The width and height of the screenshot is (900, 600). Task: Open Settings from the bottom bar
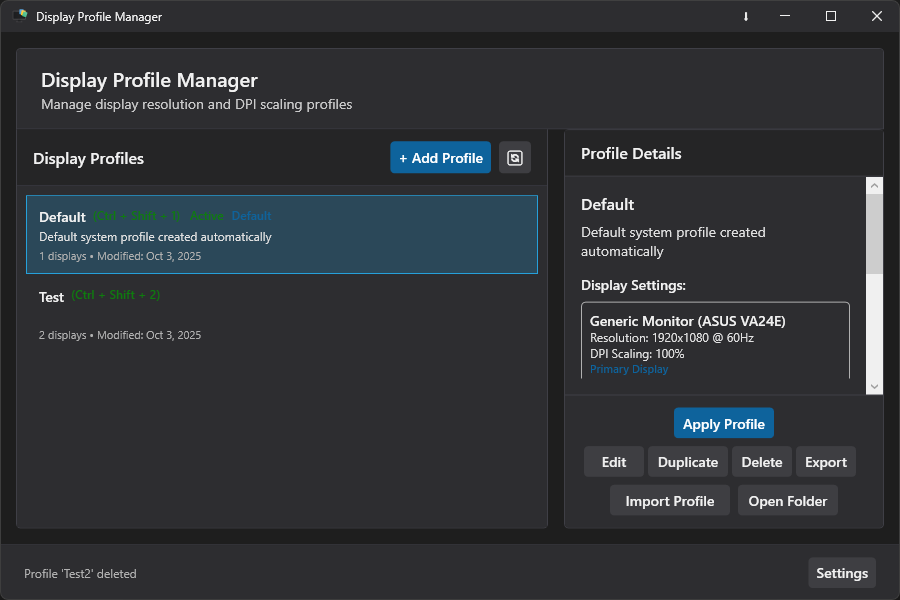click(x=842, y=573)
